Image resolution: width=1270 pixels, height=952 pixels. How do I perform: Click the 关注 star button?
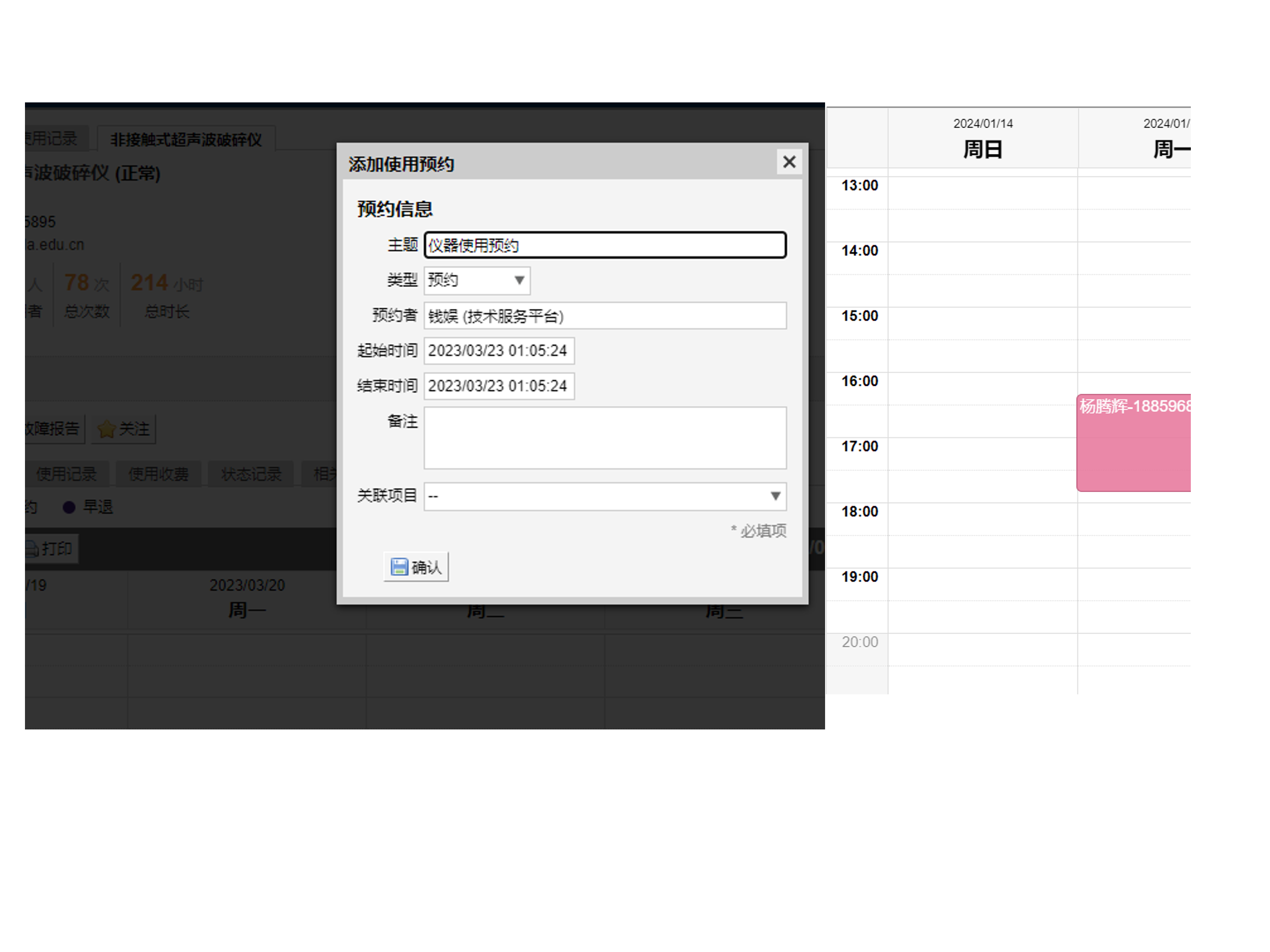click(x=124, y=429)
